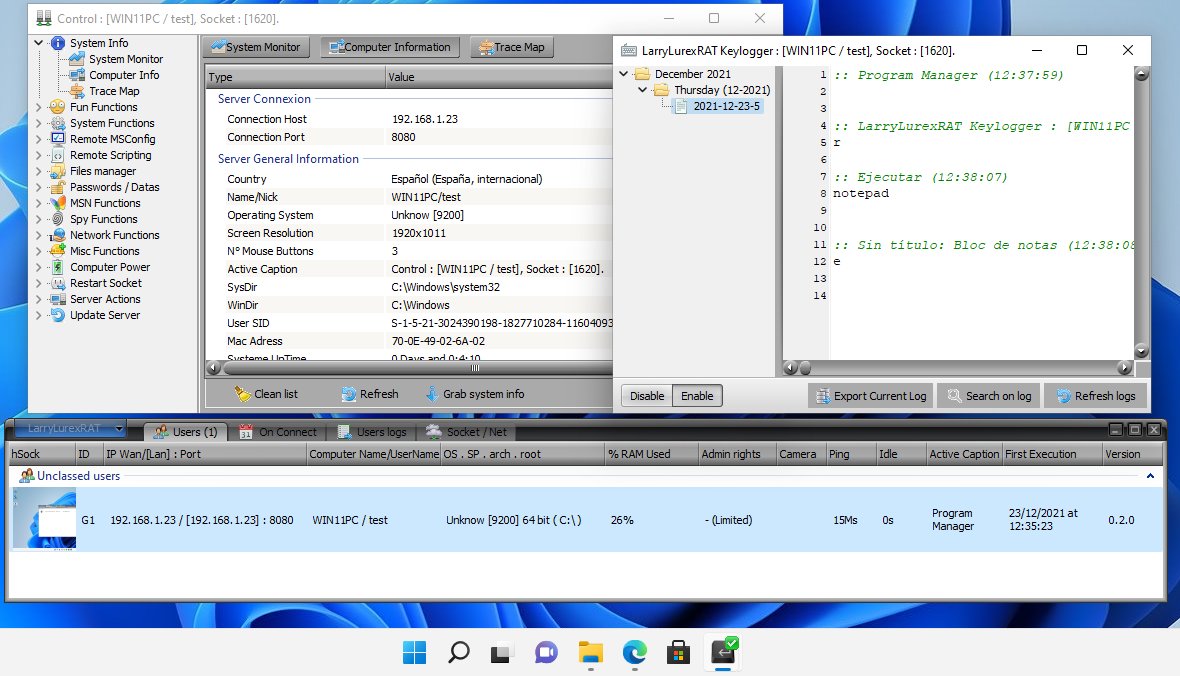
Task: Click the MSN Functions butterfly icon
Action: pyautogui.click(x=58, y=202)
